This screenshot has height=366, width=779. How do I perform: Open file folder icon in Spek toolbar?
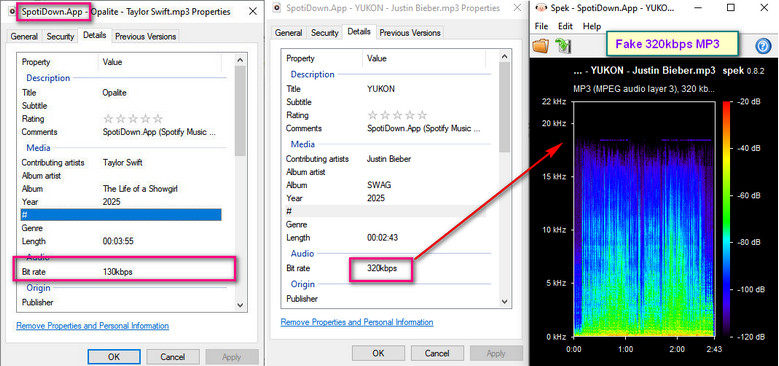click(x=540, y=46)
